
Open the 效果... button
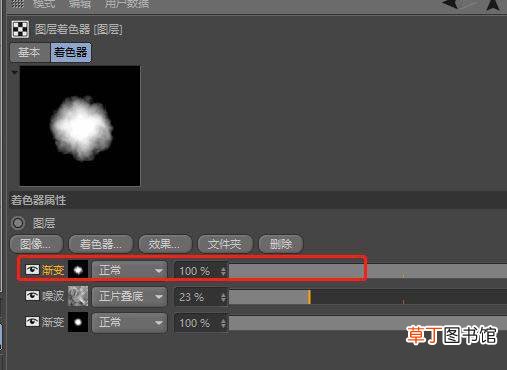[x=165, y=244]
